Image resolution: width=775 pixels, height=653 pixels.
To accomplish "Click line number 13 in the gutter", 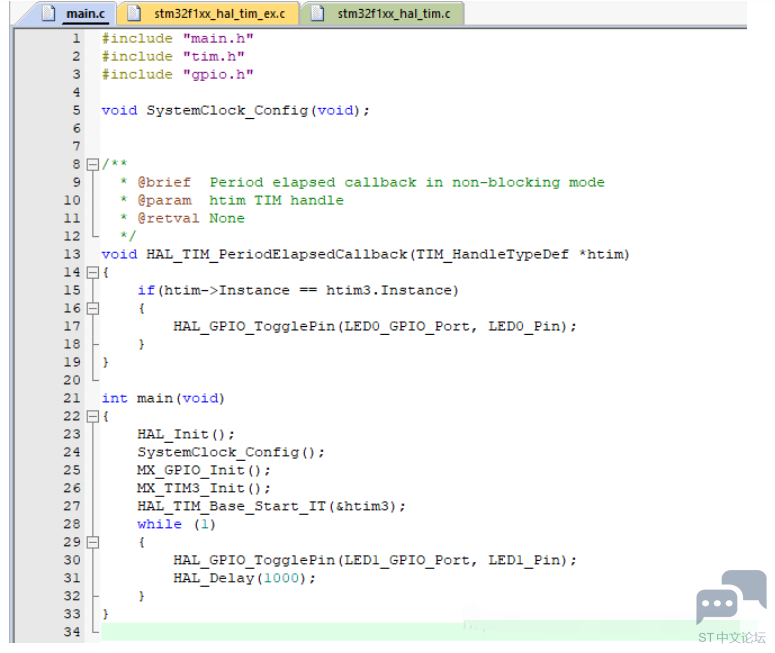I will click(71, 254).
